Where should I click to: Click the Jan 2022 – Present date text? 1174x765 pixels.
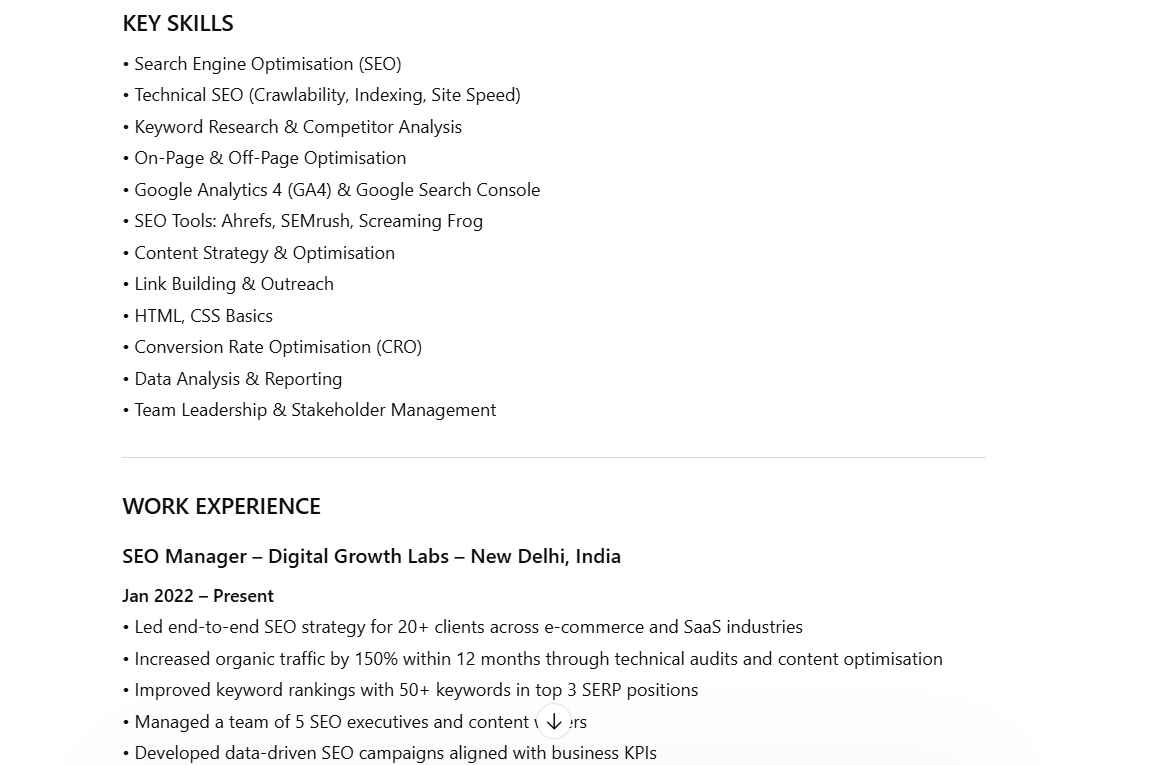tap(198, 596)
